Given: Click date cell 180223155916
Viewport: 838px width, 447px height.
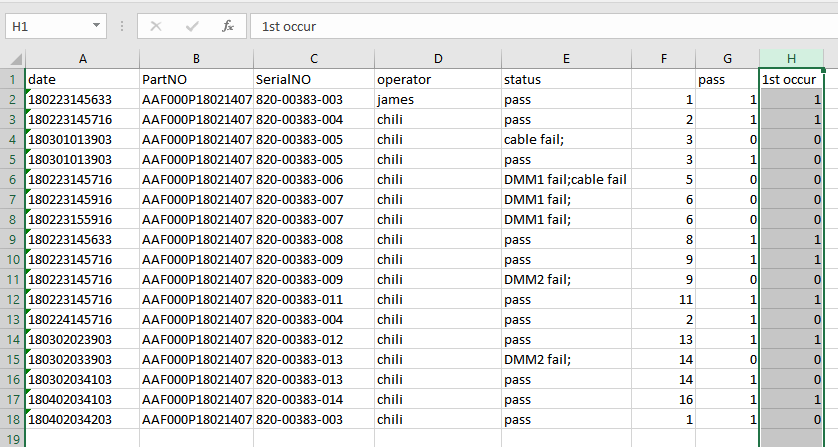Looking at the screenshot, I should pos(82,220).
